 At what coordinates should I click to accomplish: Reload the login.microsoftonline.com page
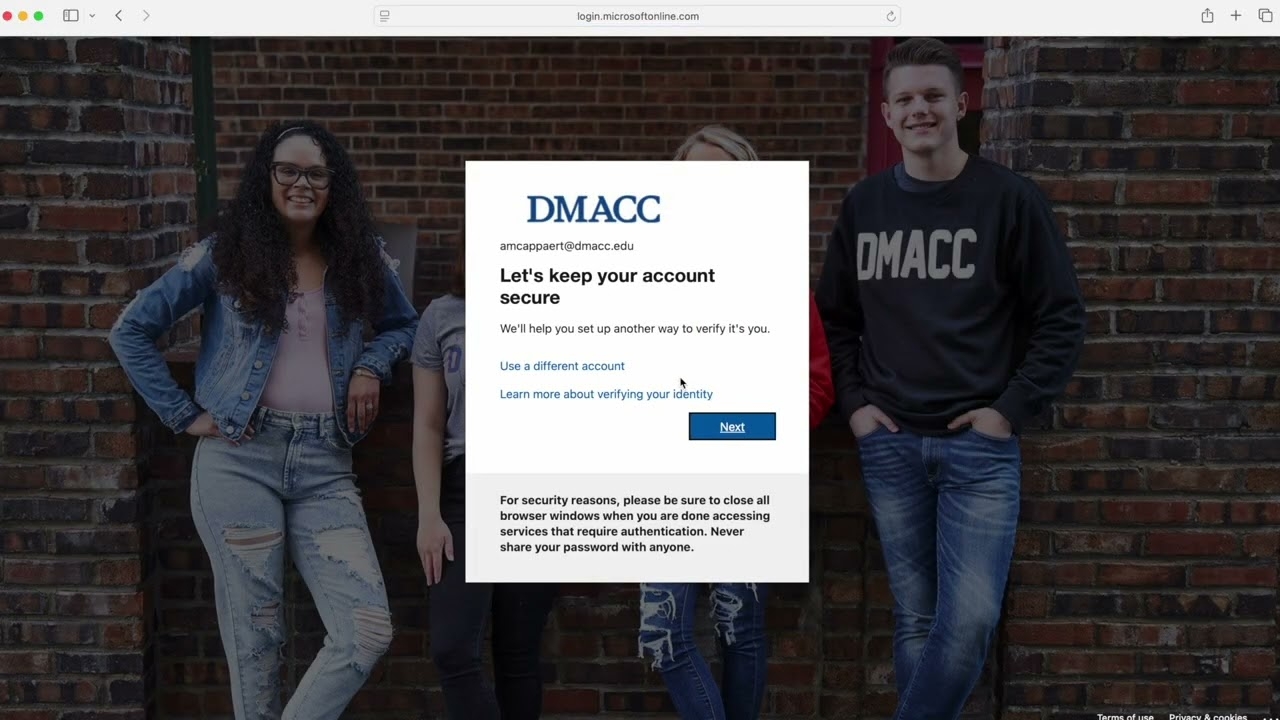pyautogui.click(x=891, y=16)
